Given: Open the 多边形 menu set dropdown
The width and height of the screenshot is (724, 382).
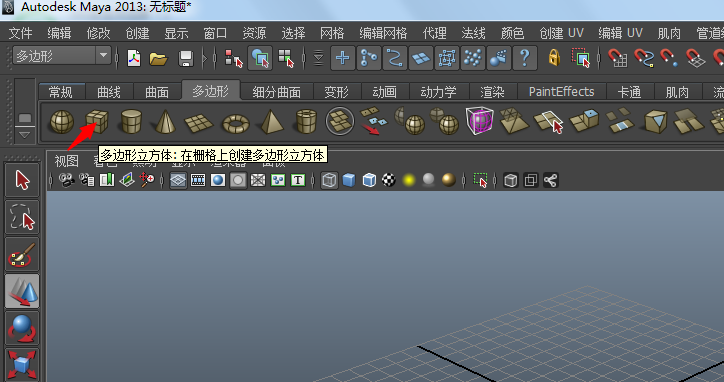Looking at the screenshot, I should [x=61, y=56].
